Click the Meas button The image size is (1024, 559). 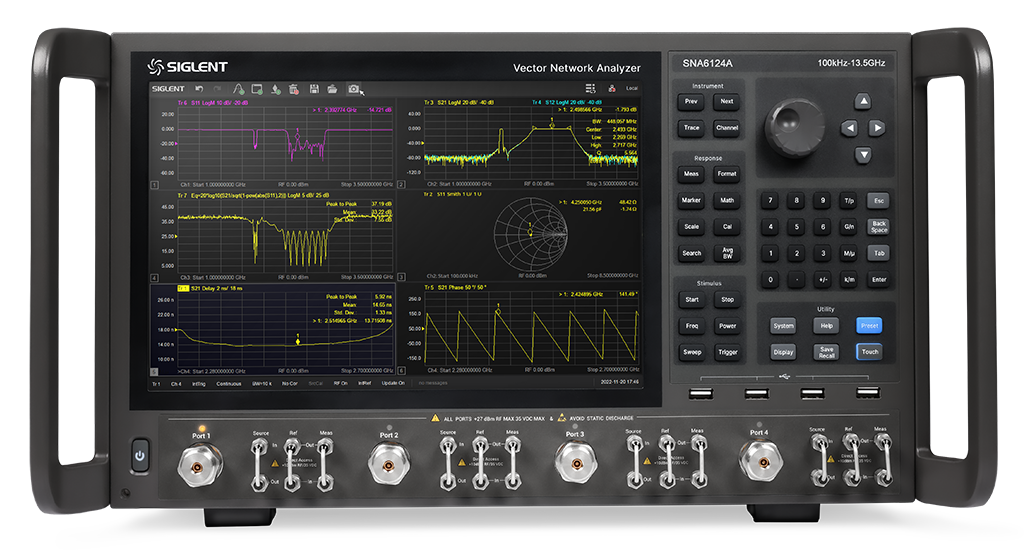691,174
